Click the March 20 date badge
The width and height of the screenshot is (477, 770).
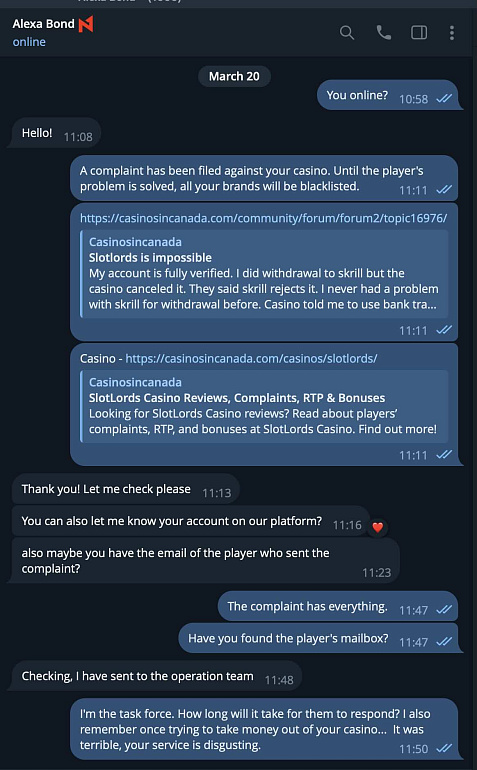(x=234, y=76)
